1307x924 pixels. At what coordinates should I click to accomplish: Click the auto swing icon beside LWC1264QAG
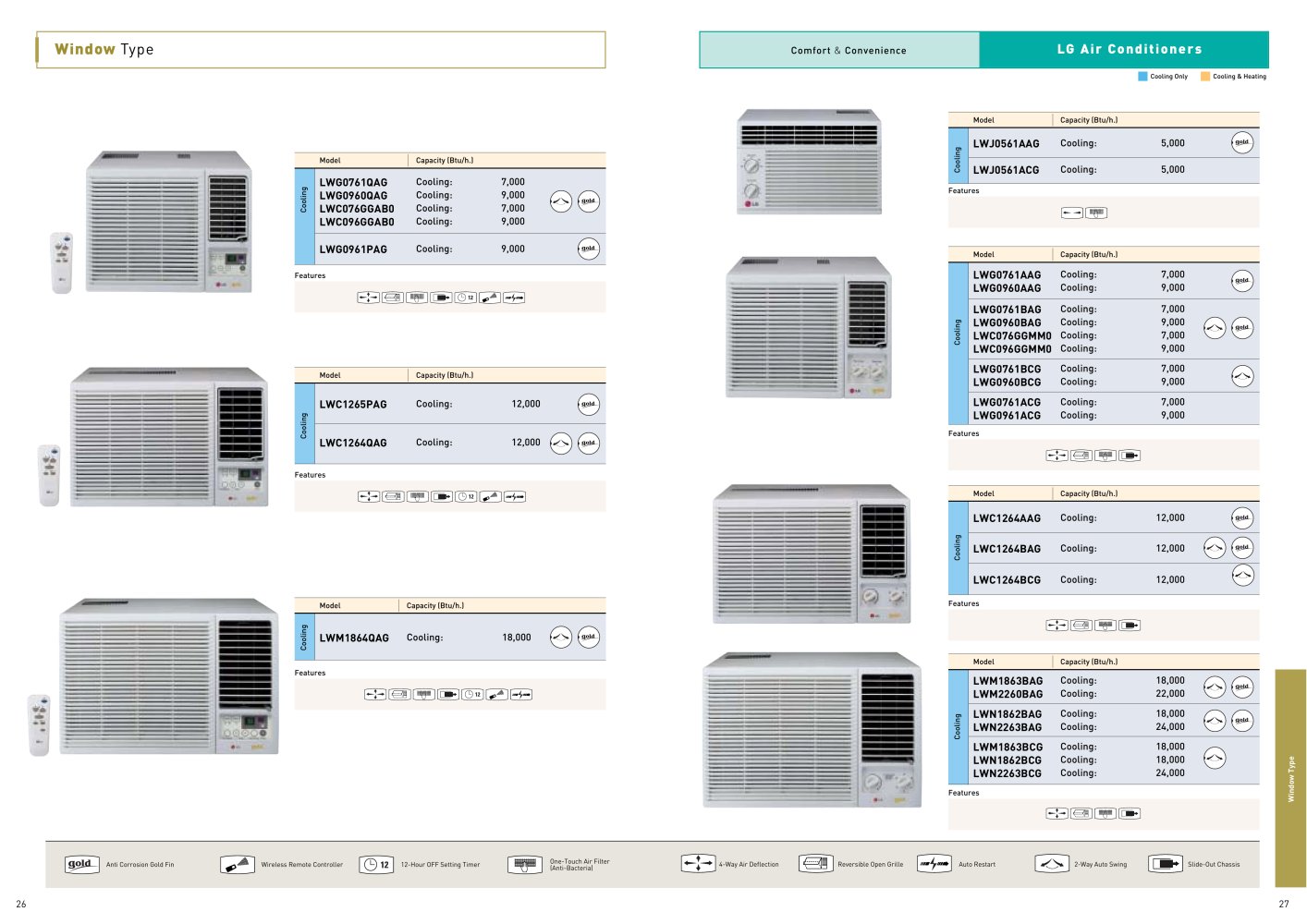point(561,444)
